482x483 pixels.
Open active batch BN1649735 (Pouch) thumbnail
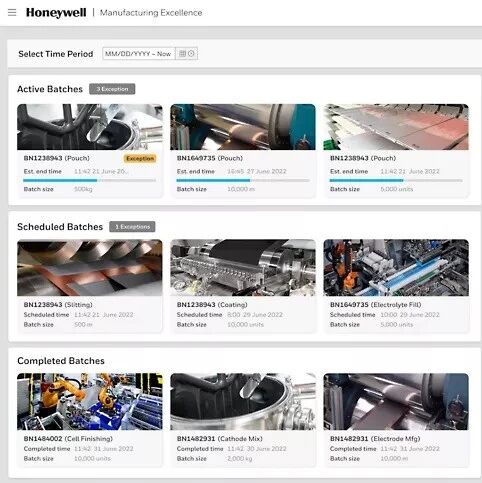pos(243,127)
